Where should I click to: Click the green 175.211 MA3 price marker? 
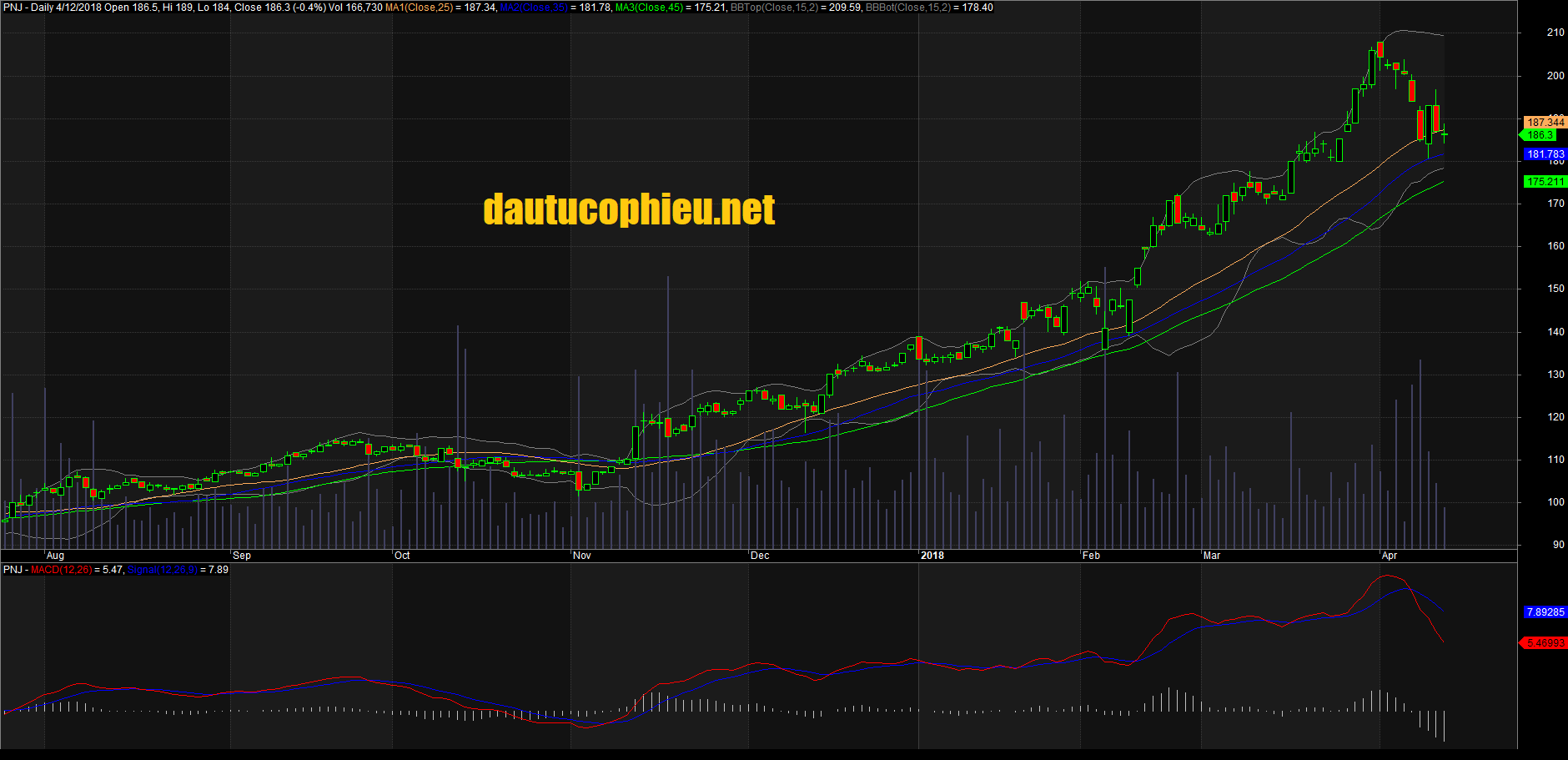click(1544, 181)
